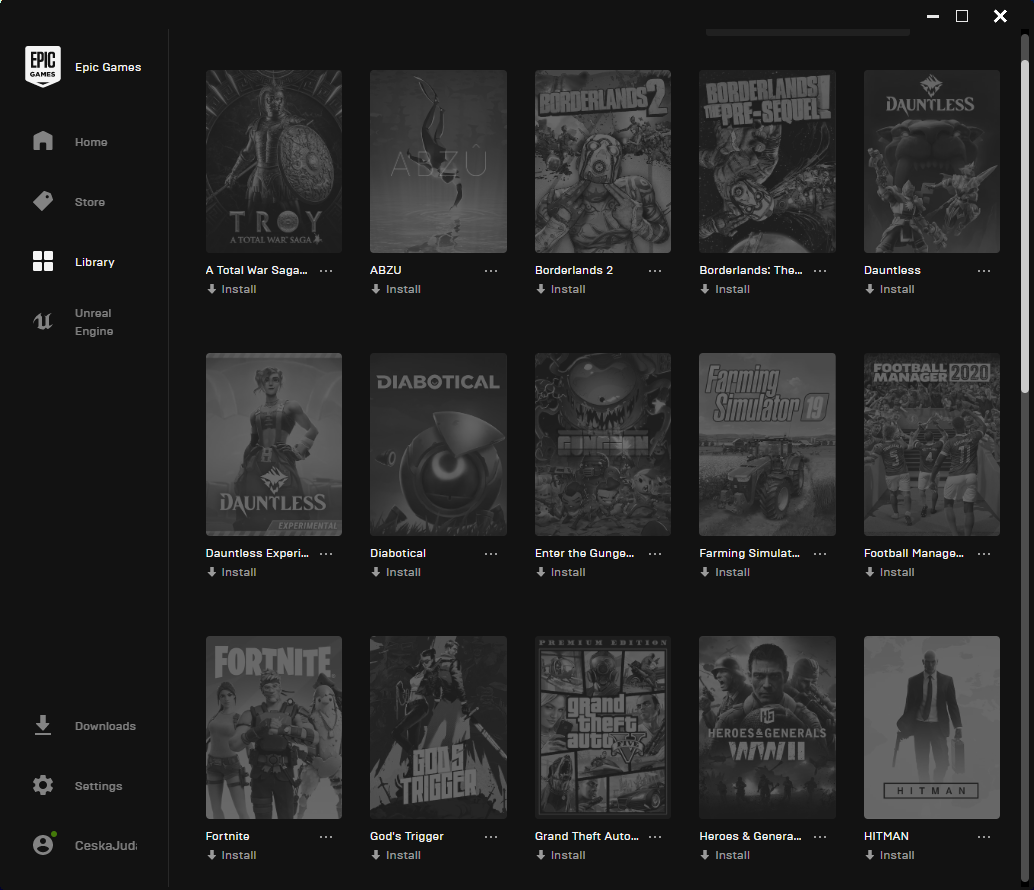This screenshot has width=1034, height=890.
Task: Open the Settings gear icon
Action: click(43, 785)
